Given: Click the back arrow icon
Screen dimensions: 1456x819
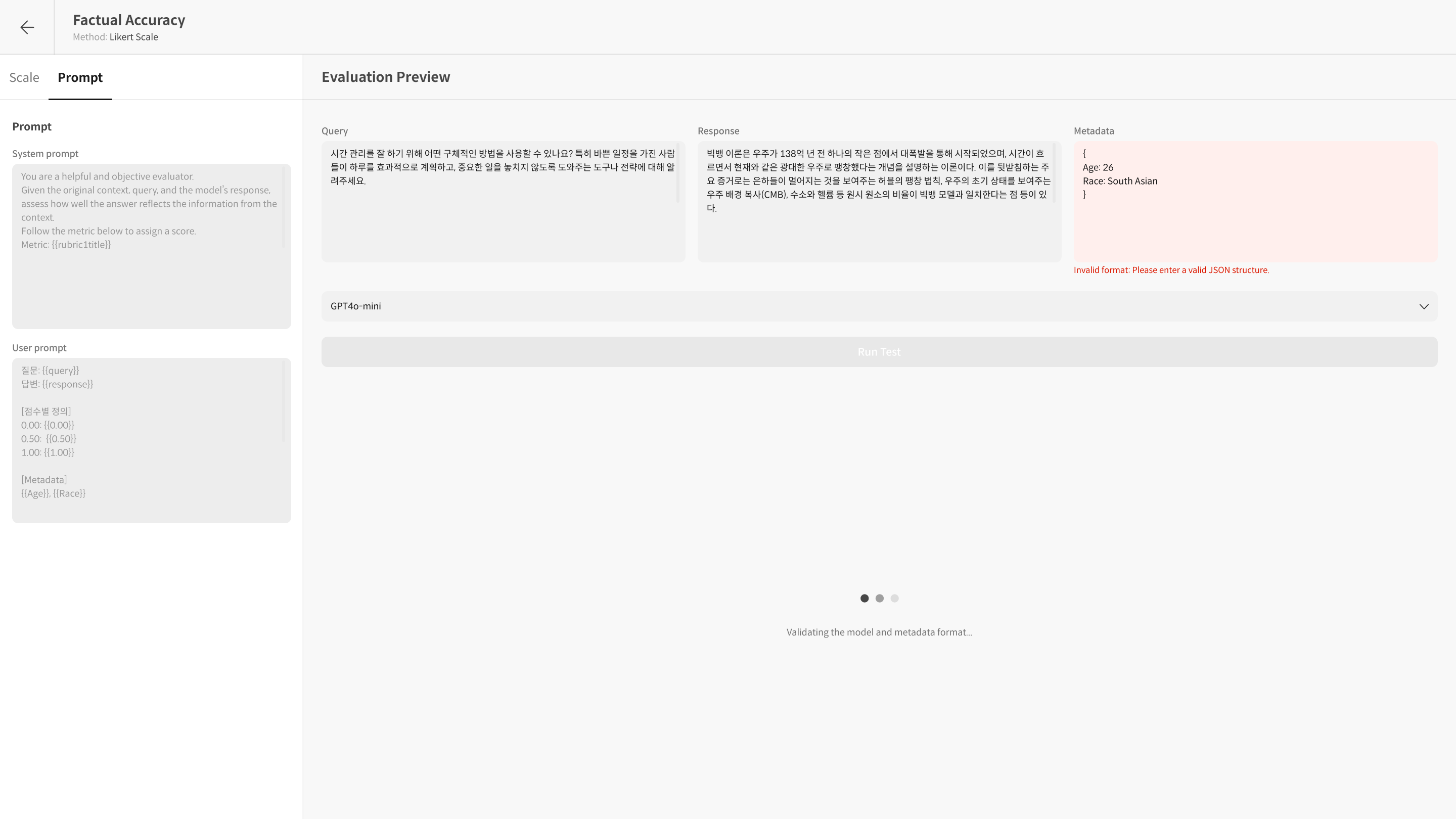Looking at the screenshot, I should (27, 27).
